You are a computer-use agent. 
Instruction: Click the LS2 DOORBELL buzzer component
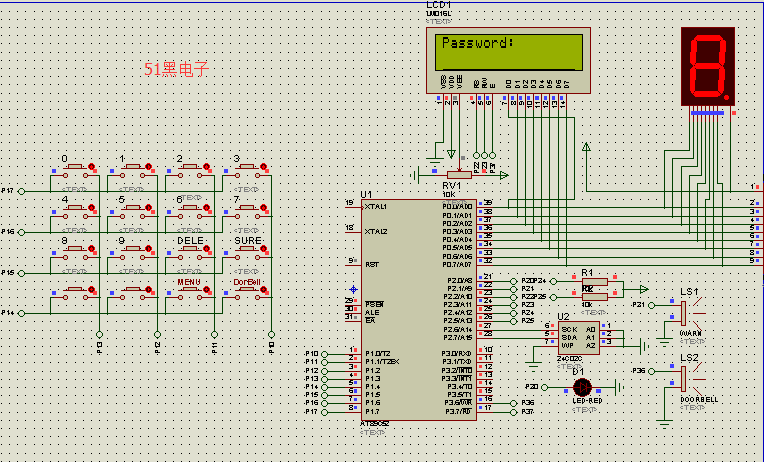pyautogui.click(x=683, y=377)
